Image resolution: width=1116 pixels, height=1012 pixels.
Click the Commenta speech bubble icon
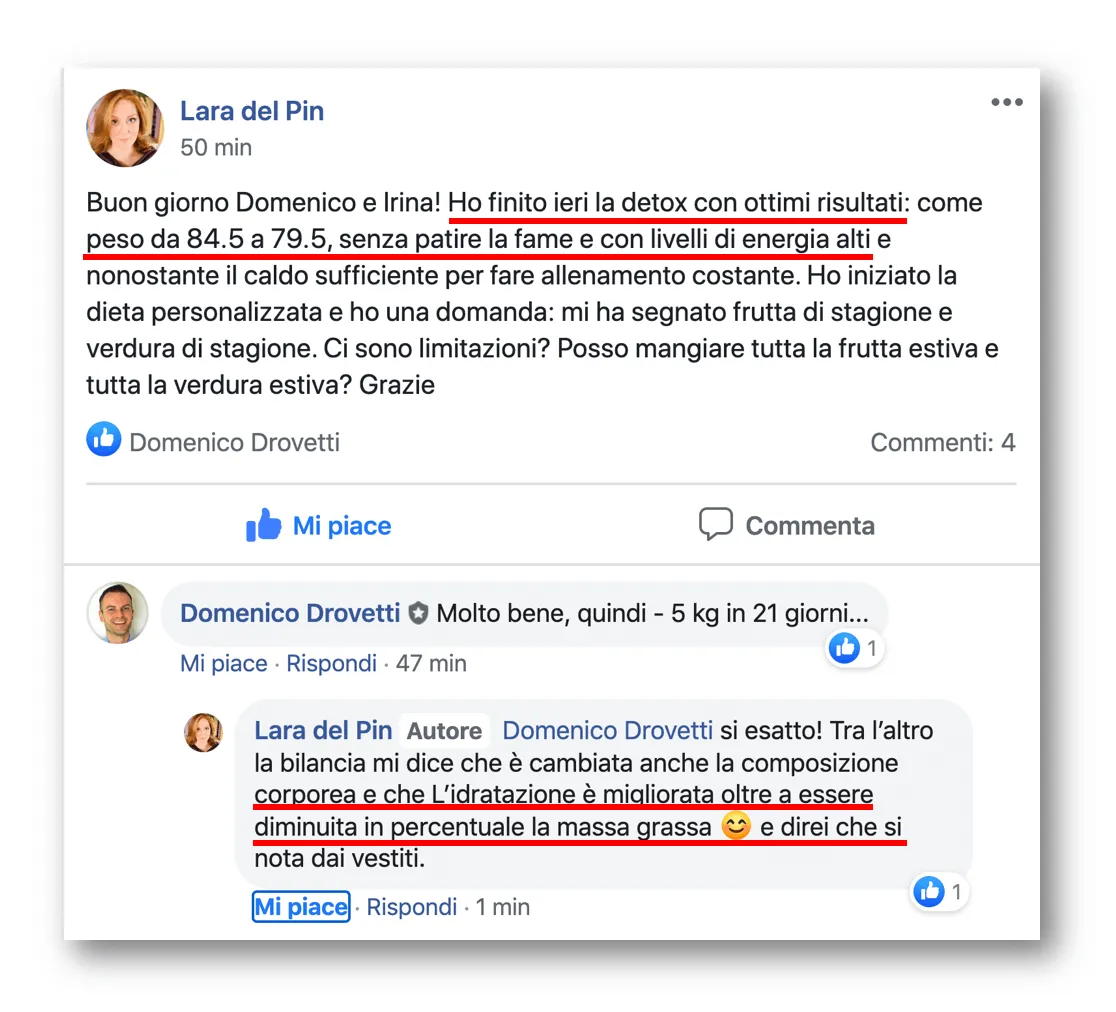[x=715, y=525]
